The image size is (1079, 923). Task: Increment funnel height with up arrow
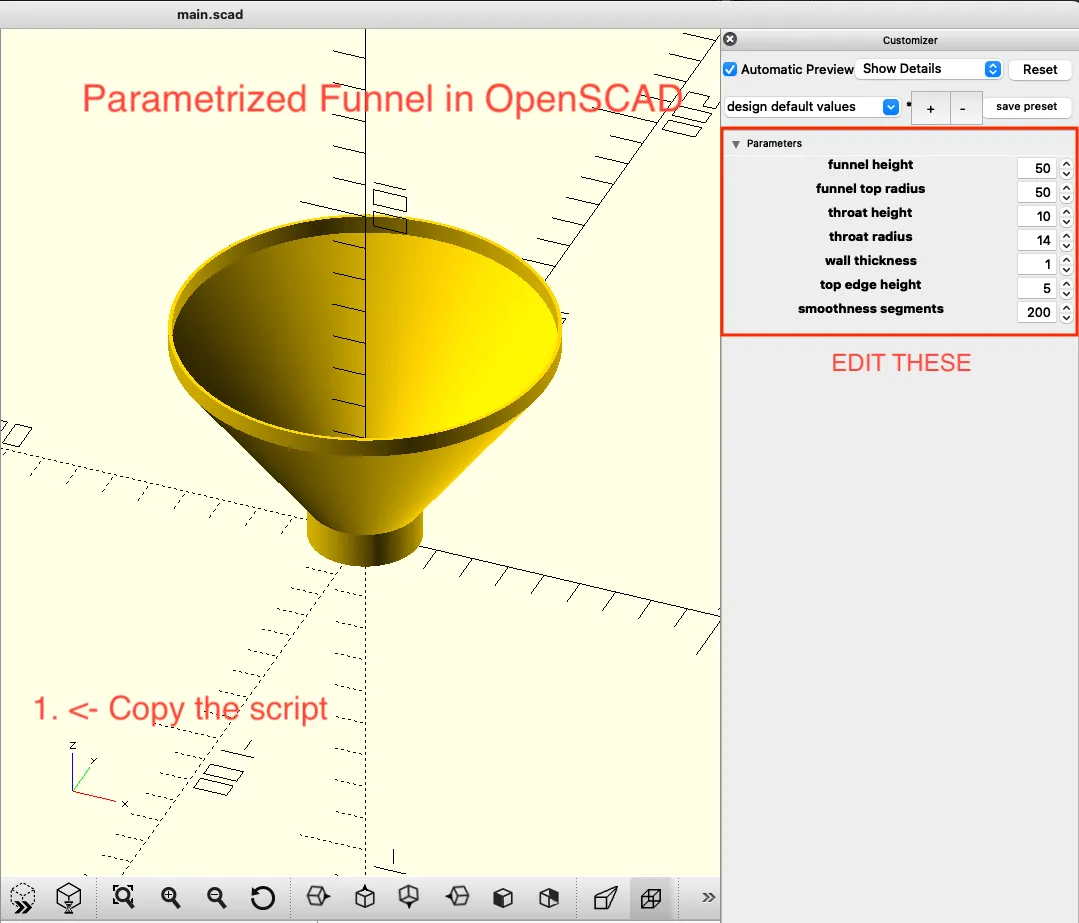1066,163
